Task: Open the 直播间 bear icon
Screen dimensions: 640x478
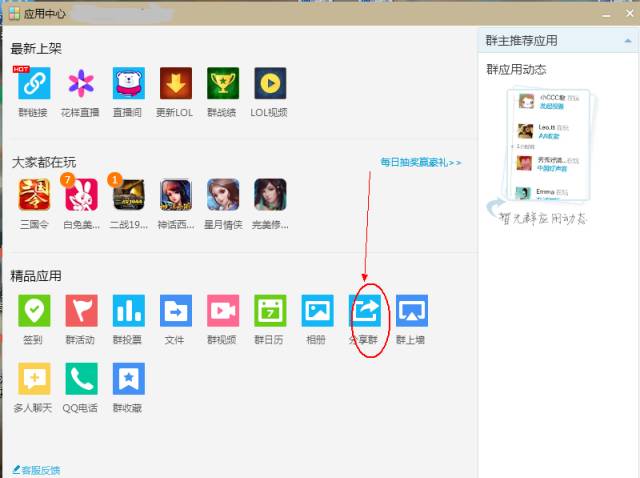Action: pyautogui.click(x=129, y=83)
